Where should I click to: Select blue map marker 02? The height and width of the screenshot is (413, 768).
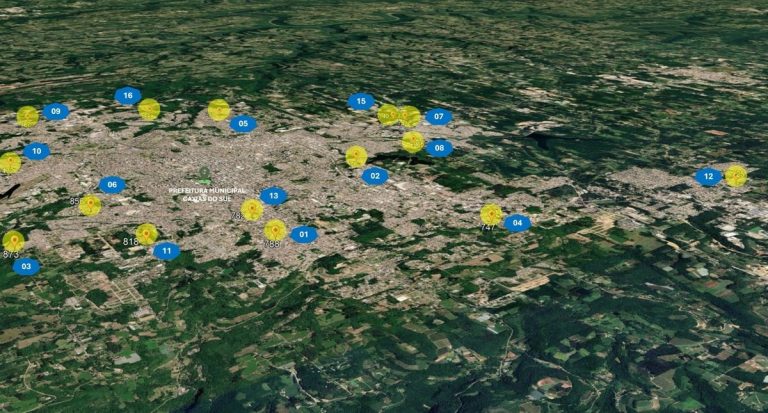click(x=375, y=176)
